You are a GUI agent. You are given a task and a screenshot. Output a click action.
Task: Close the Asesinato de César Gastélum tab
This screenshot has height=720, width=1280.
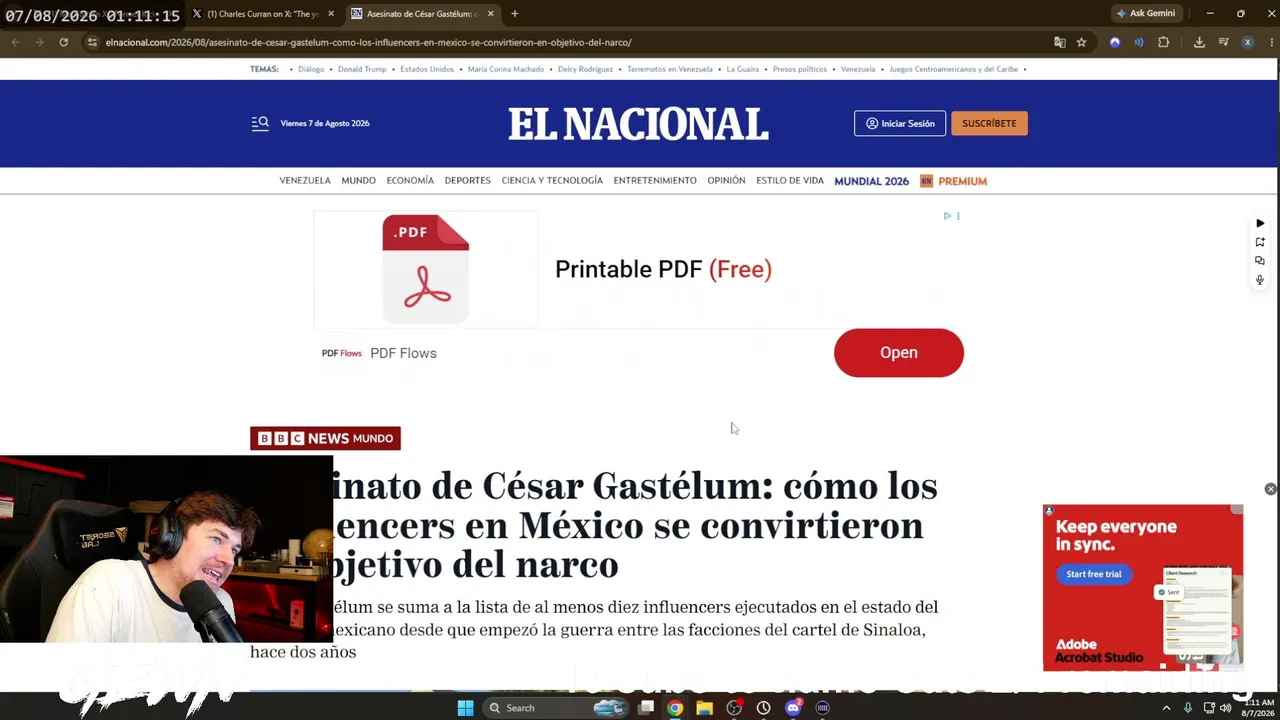(488, 14)
